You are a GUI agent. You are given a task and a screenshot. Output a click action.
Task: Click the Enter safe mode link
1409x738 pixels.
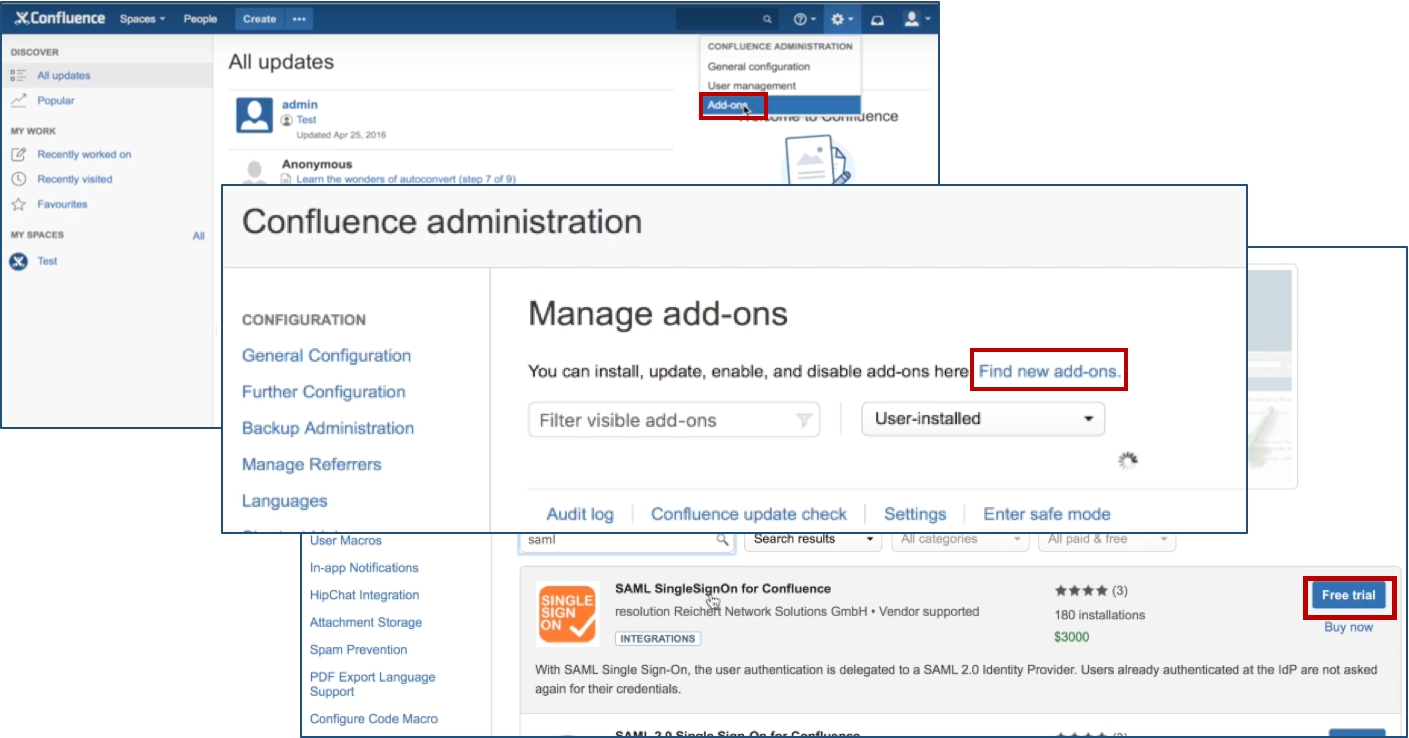[x=1046, y=514]
